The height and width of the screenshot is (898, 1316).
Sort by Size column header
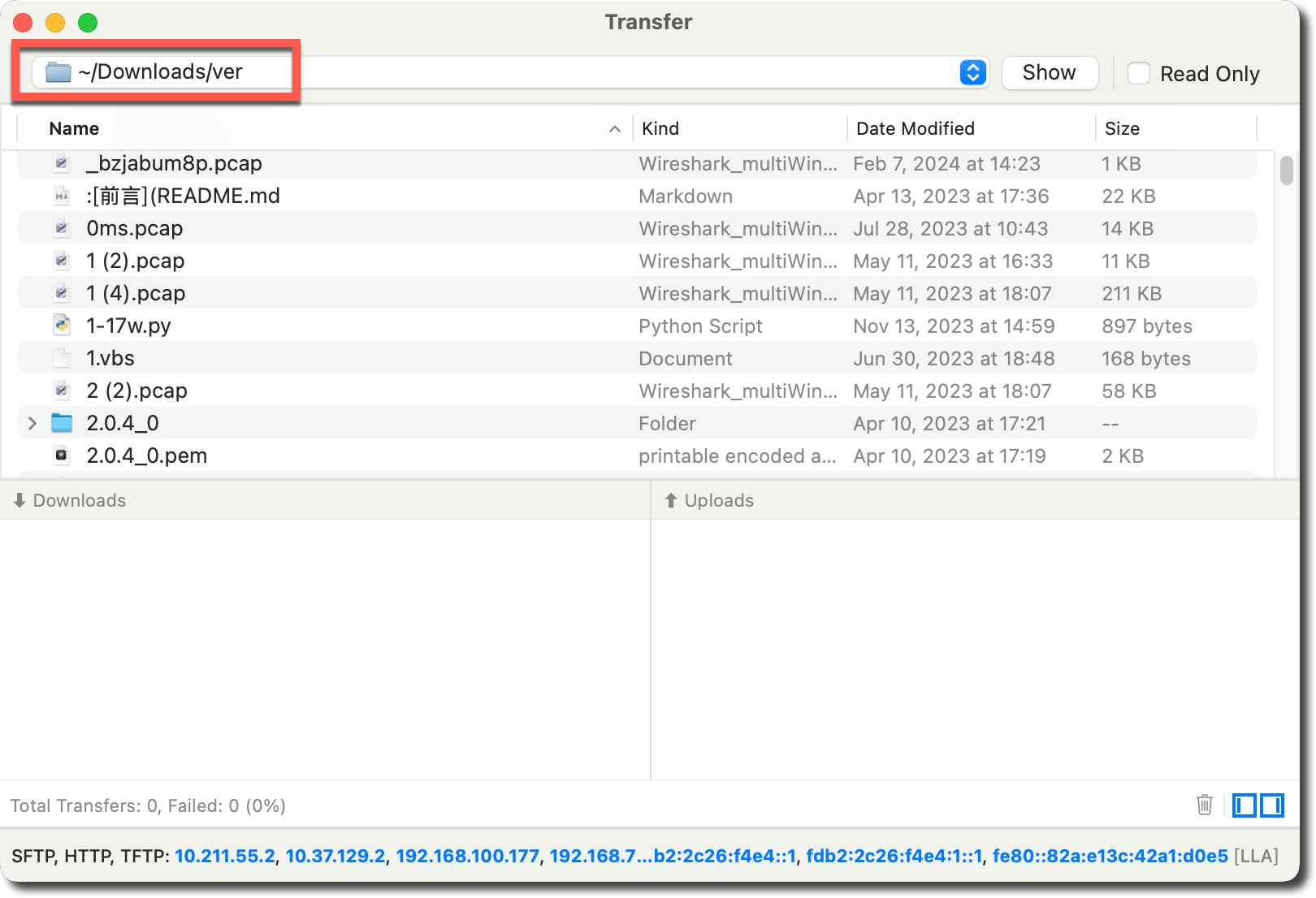pyautogui.click(x=1122, y=128)
